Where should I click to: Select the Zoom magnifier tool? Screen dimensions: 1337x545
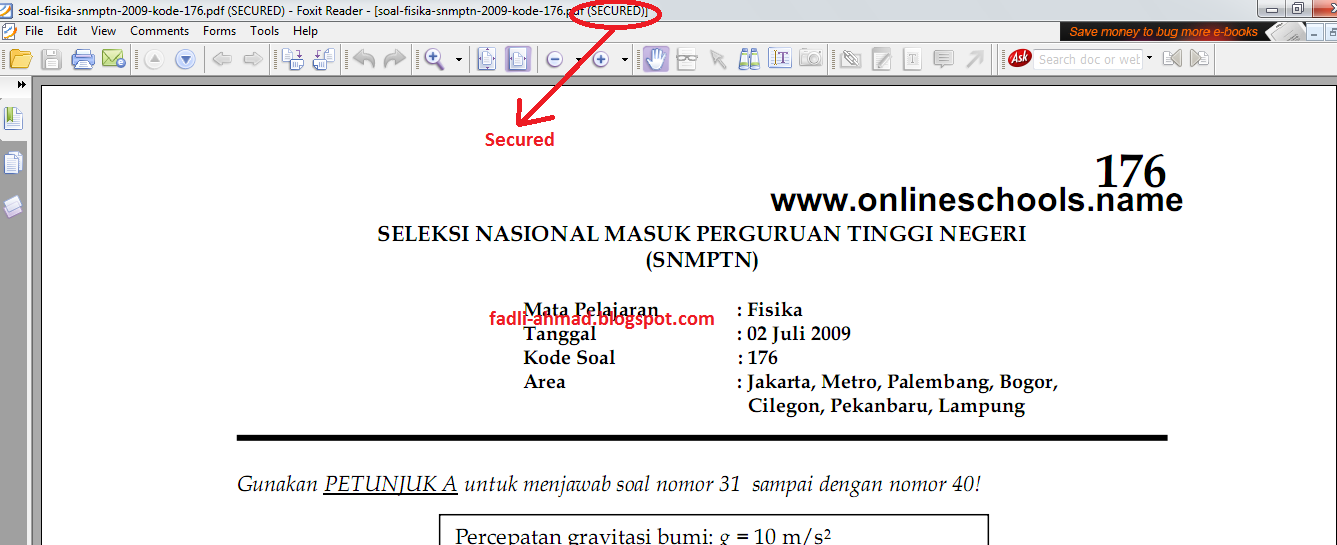pyautogui.click(x=435, y=59)
